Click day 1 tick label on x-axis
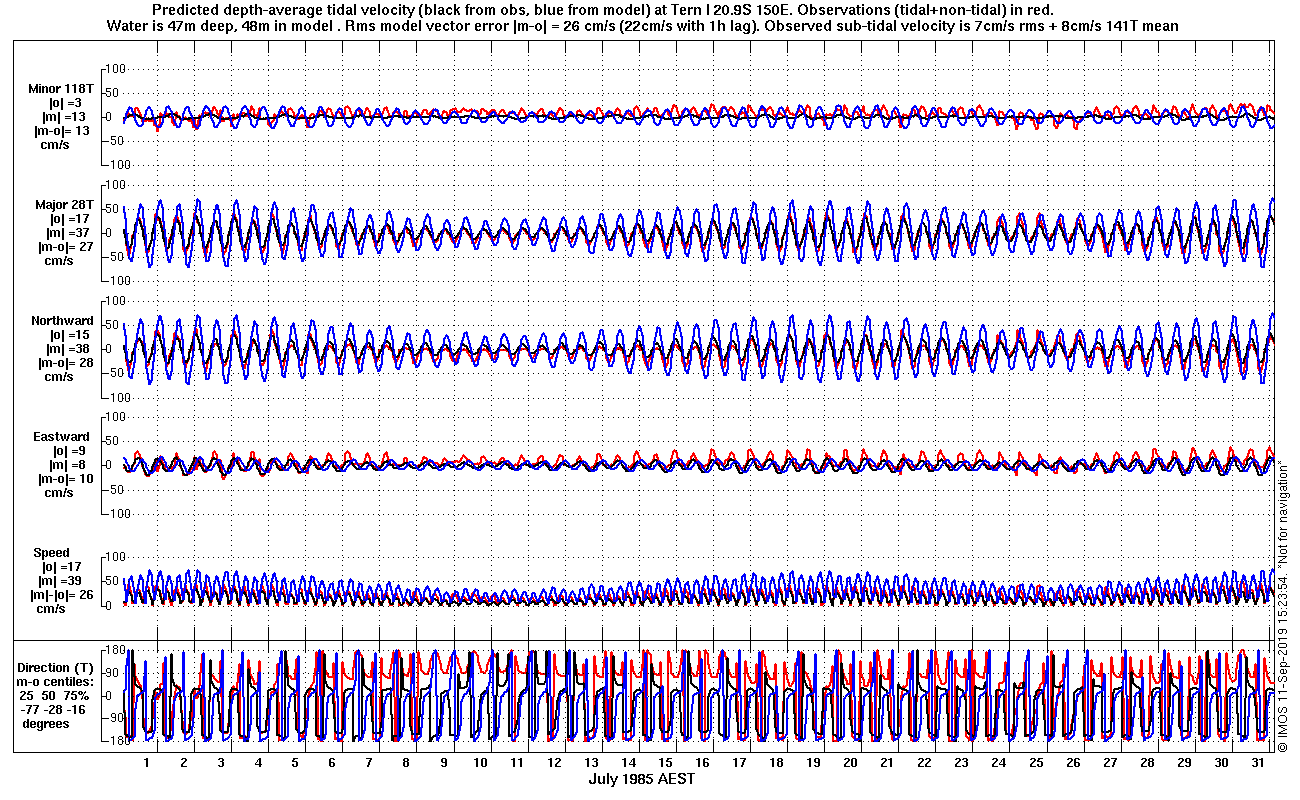The height and width of the screenshot is (800, 1300). (x=146, y=763)
